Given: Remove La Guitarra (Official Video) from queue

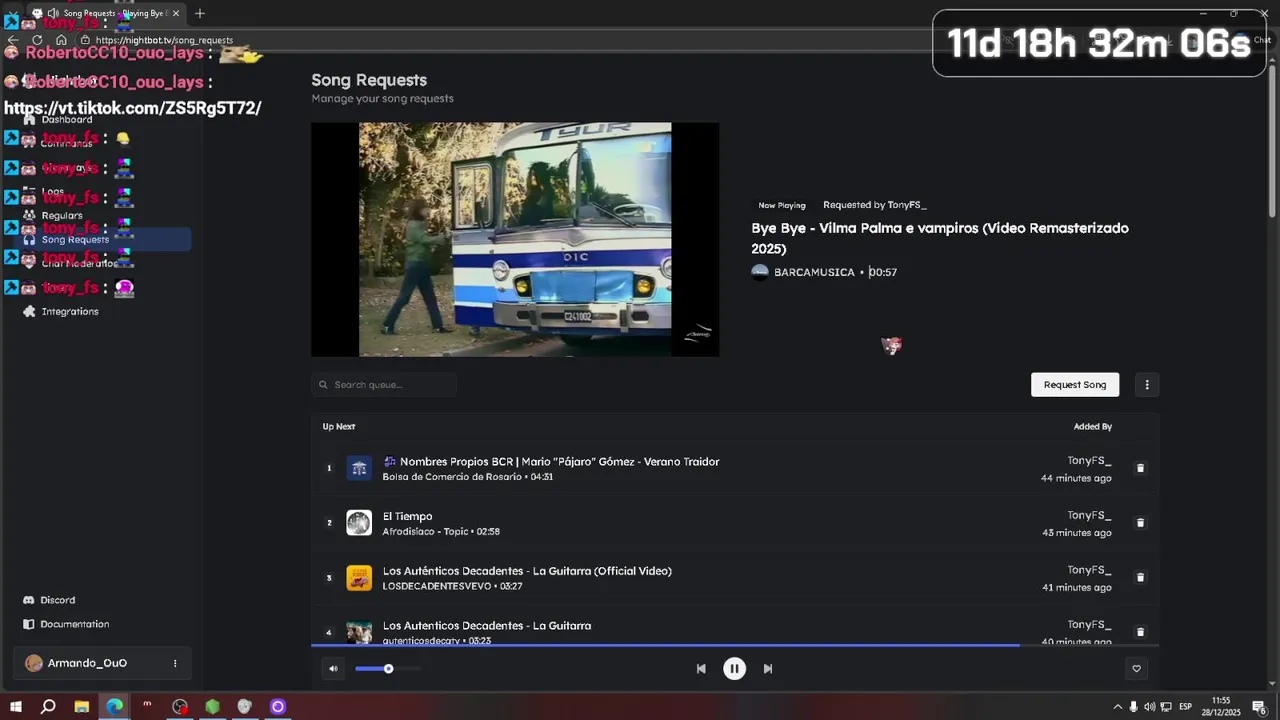Looking at the screenshot, I should point(1140,578).
